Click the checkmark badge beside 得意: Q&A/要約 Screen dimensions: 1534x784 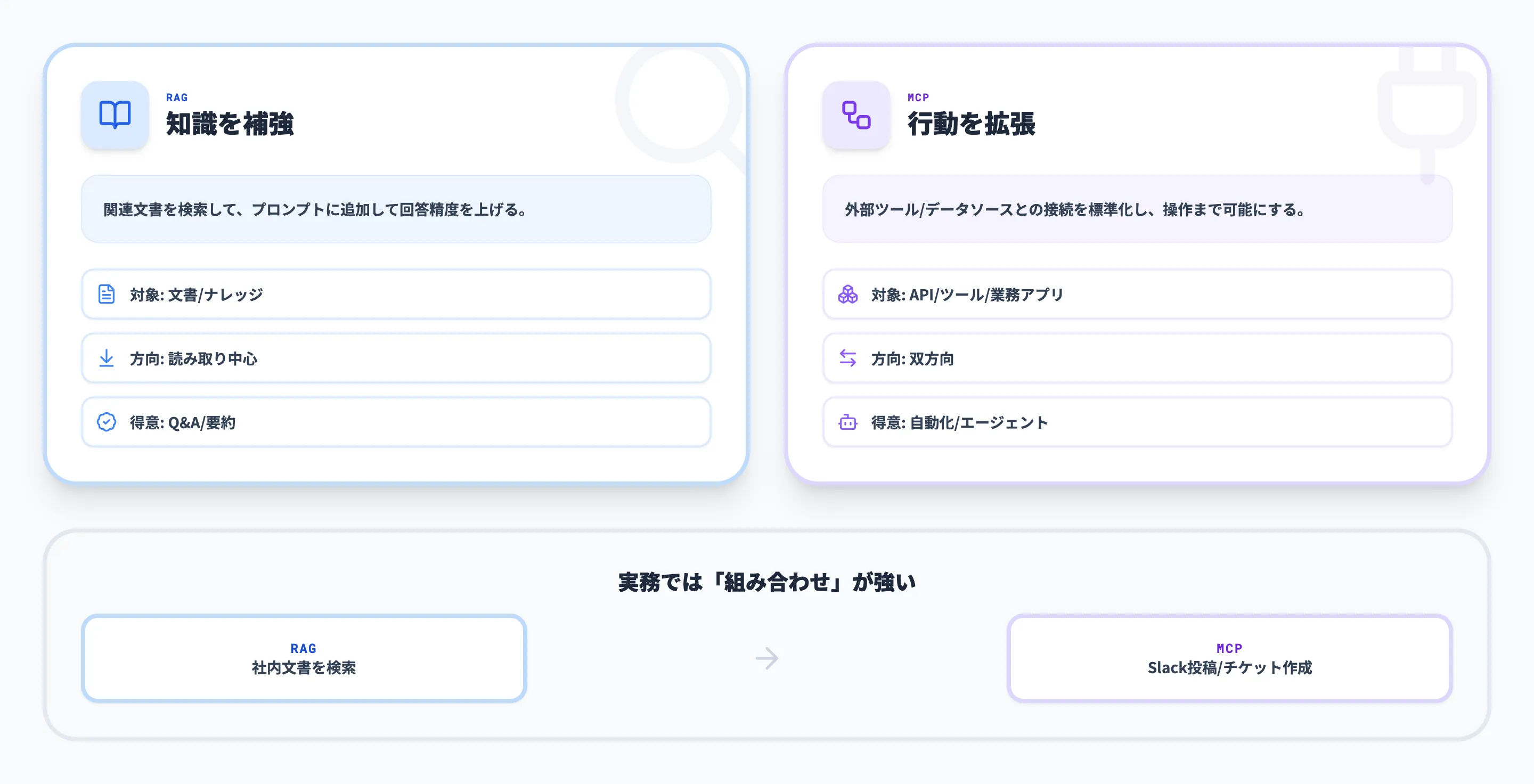pos(107,422)
